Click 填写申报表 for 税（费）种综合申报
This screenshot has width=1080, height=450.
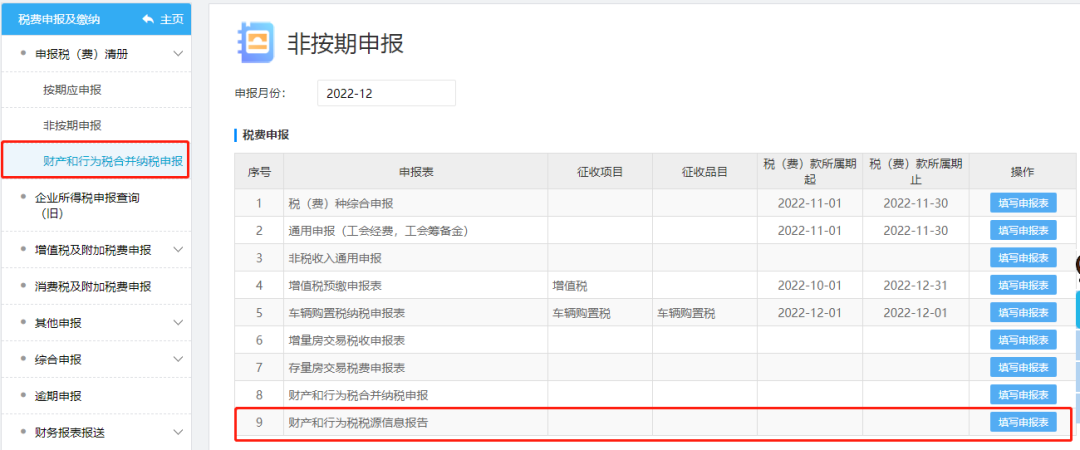pyautogui.click(x=1023, y=203)
